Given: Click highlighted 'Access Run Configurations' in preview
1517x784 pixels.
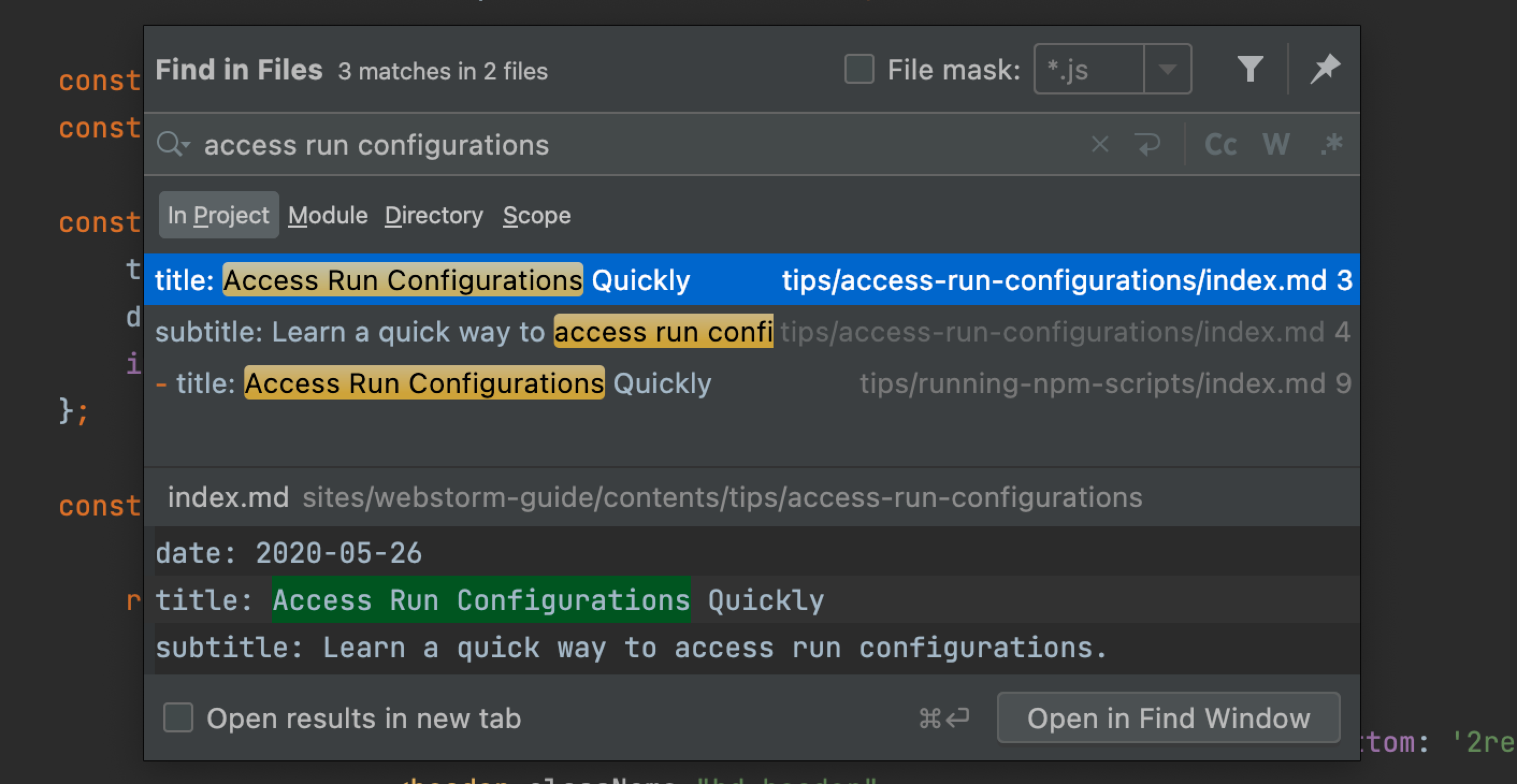Looking at the screenshot, I should pos(481,600).
